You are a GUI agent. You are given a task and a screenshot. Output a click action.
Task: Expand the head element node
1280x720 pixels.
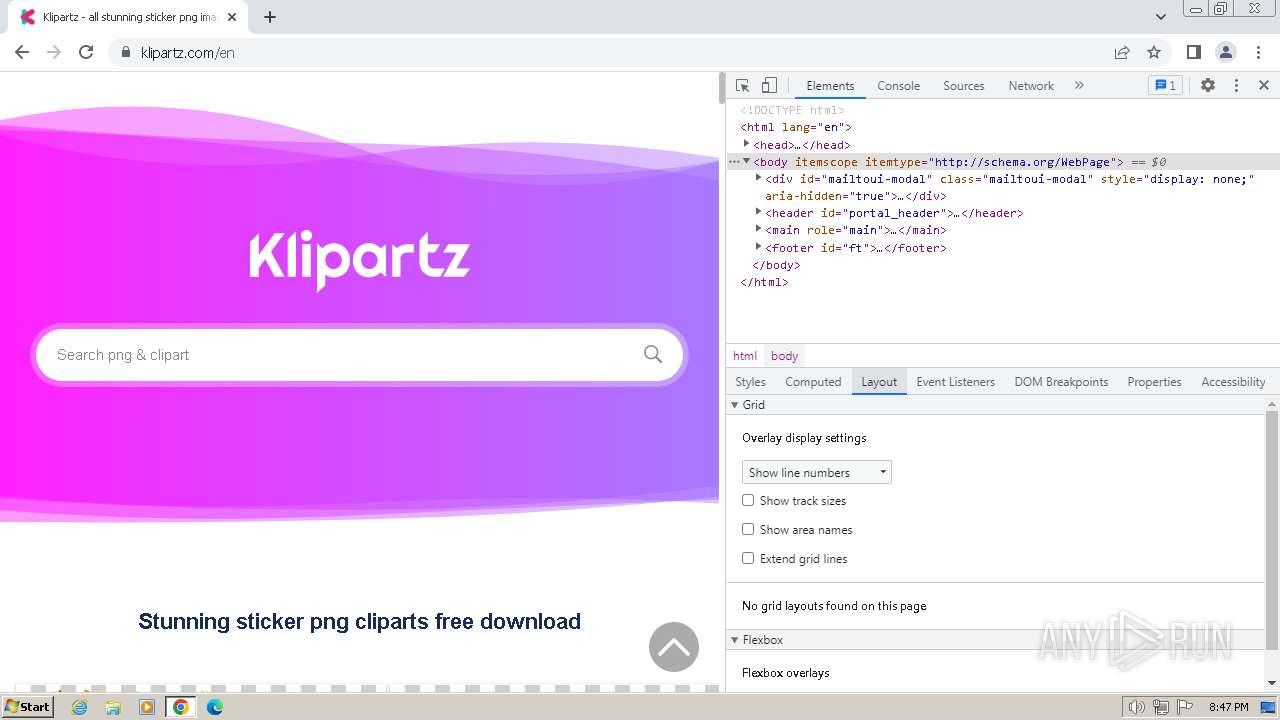(746, 144)
